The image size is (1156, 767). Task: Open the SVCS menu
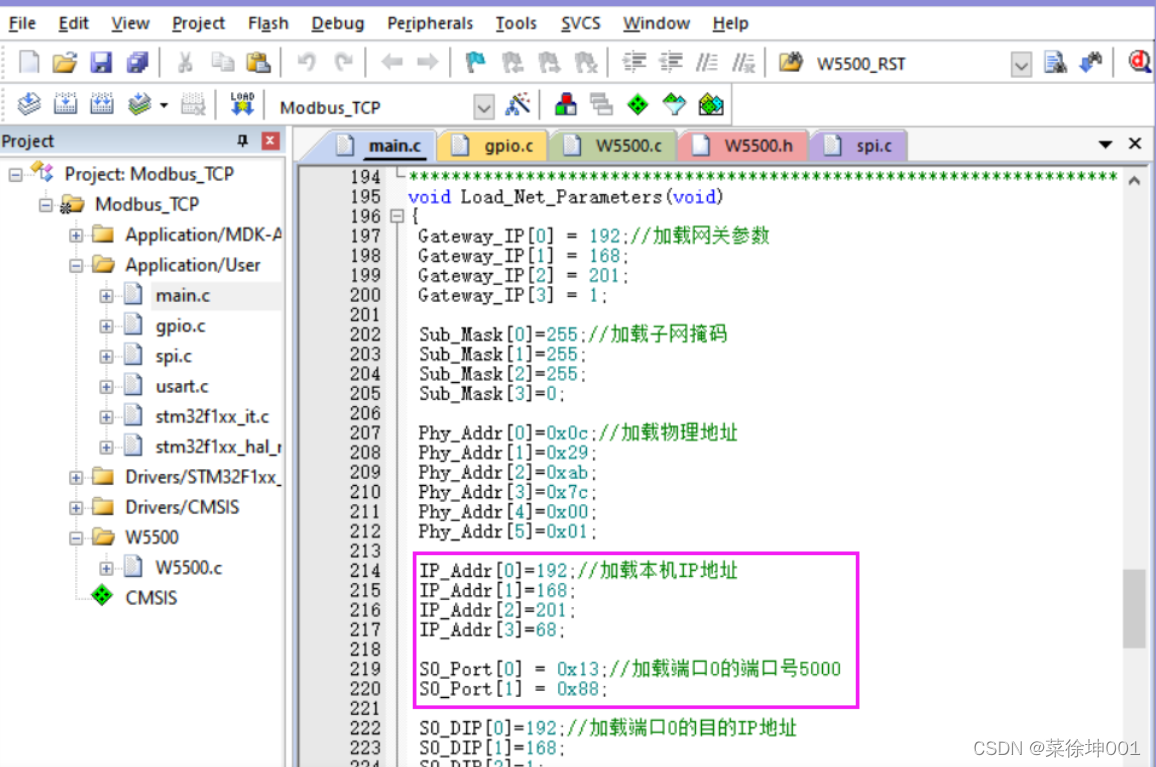581,24
